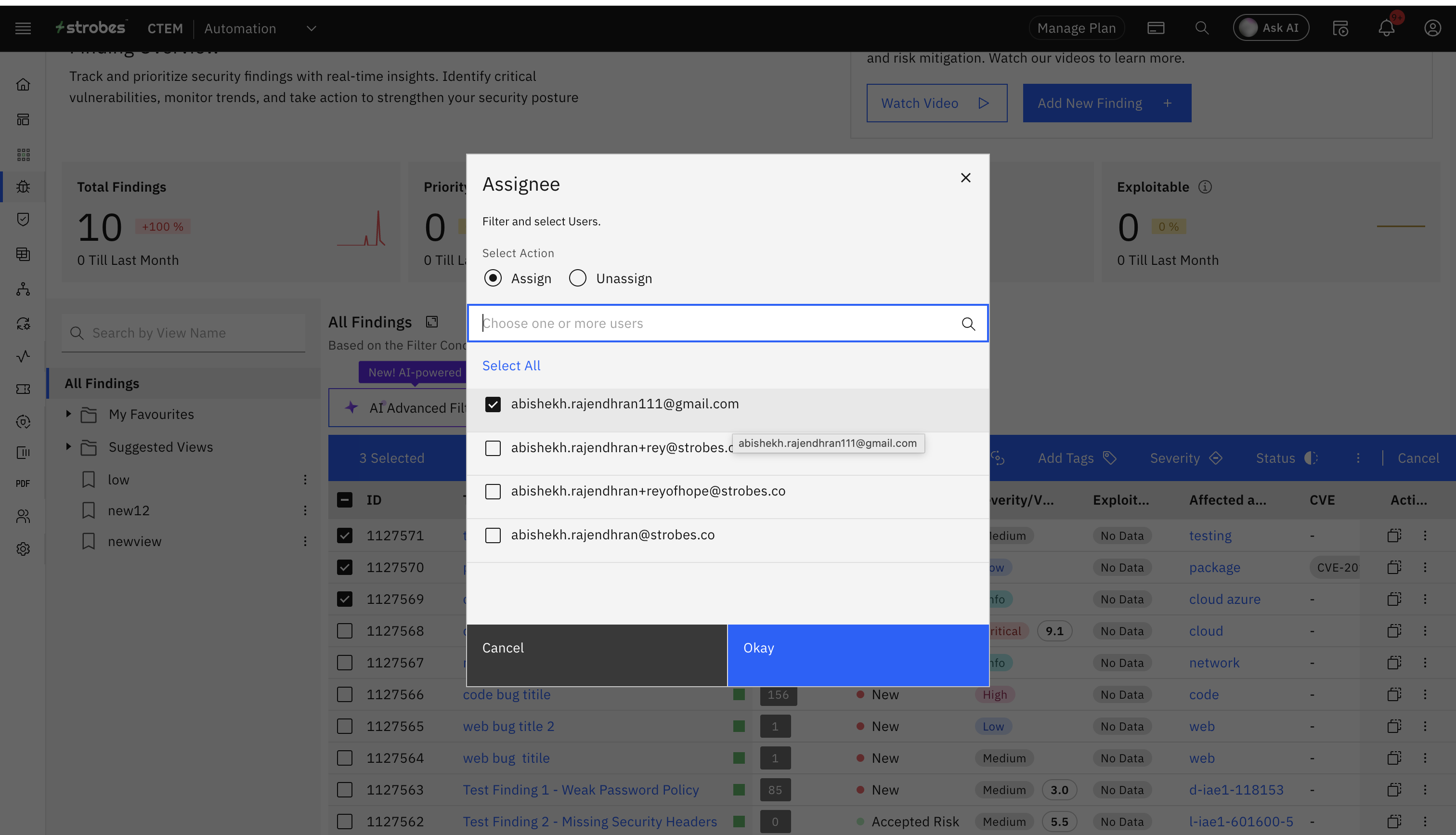Open the home icon in sidebar
The height and width of the screenshot is (835, 1456).
point(23,85)
